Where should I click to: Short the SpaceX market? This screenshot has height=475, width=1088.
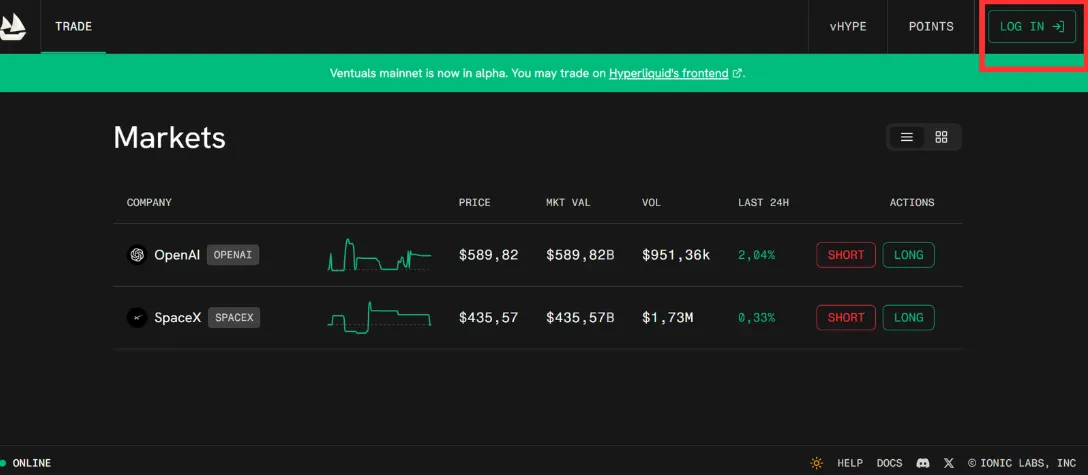pyautogui.click(x=845, y=318)
